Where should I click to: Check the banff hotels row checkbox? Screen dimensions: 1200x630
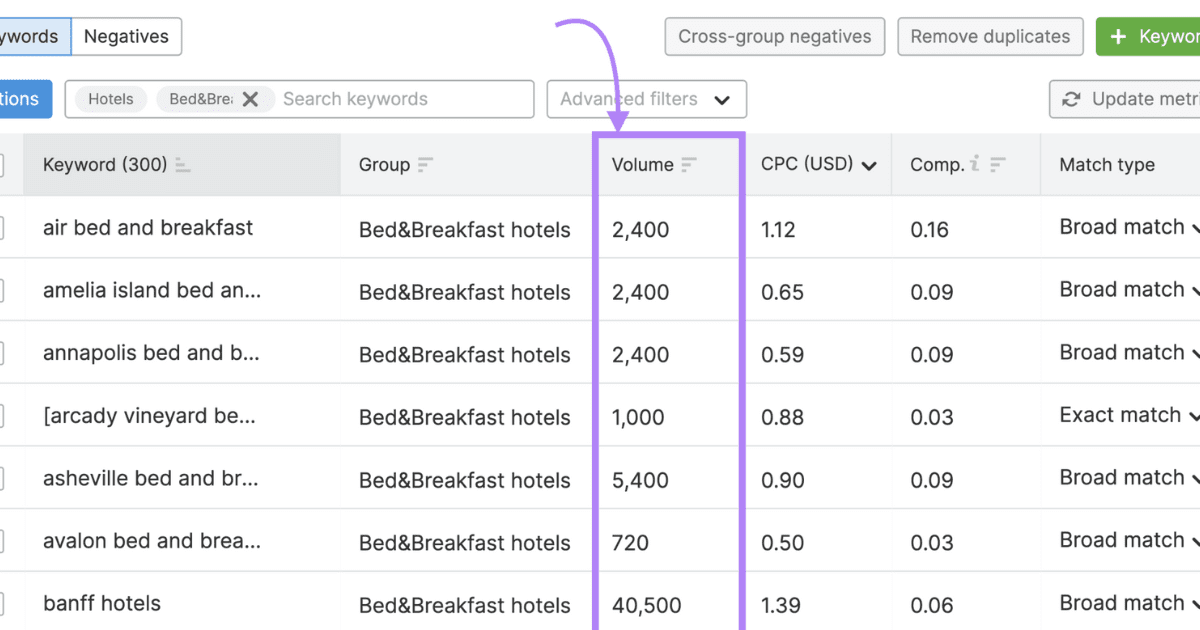coord(0,604)
